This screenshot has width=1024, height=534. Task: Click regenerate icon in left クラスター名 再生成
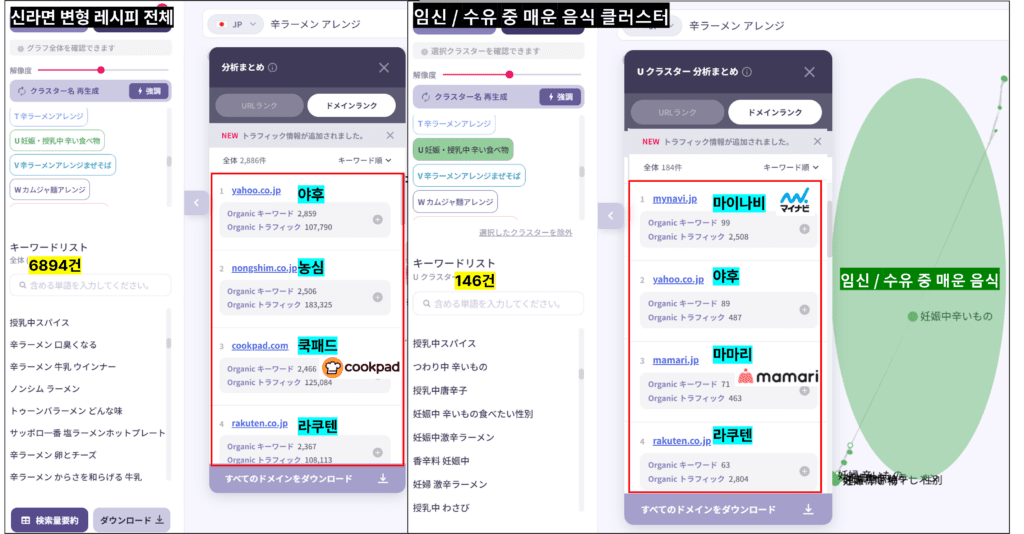[22, 91]
